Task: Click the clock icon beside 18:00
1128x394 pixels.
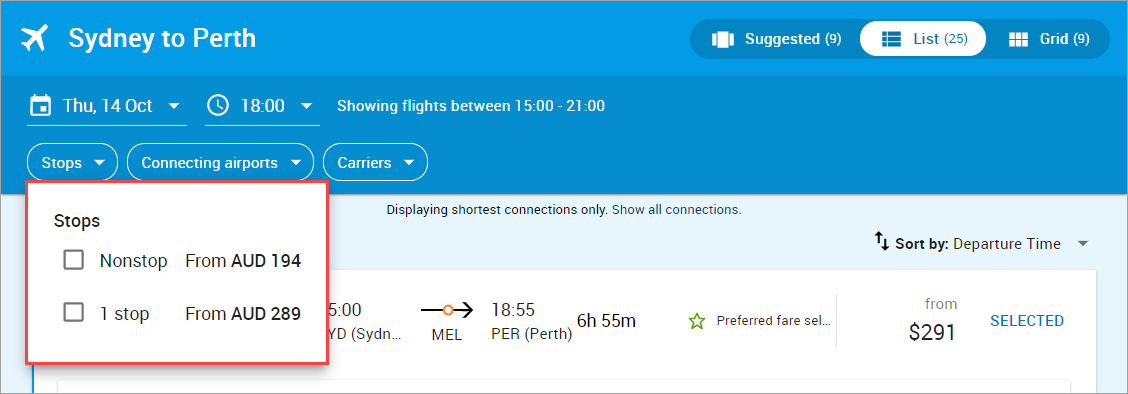Action: click(218, 106)
